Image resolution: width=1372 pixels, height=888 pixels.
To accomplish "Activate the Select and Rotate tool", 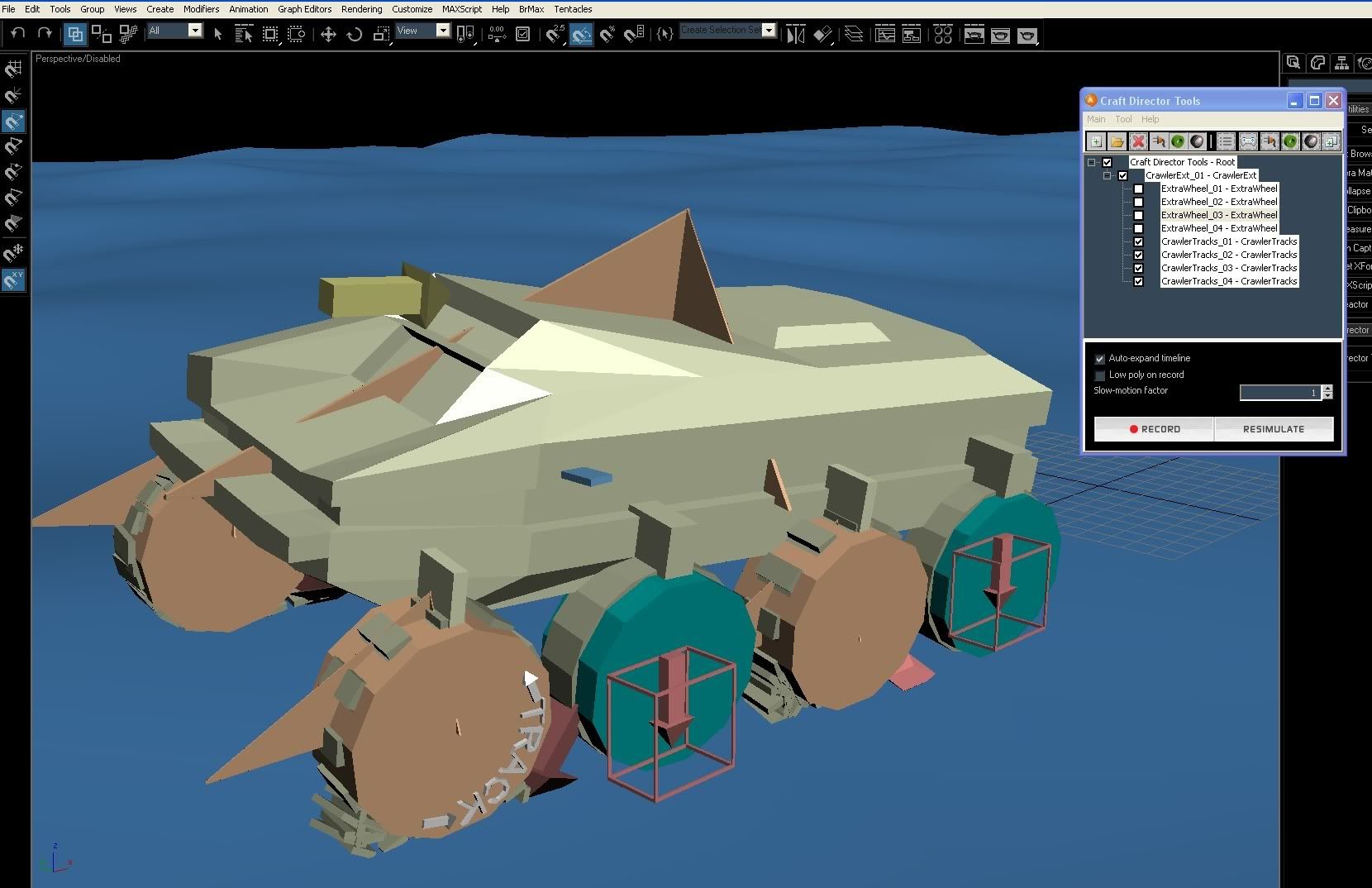I will pyautogui.click(x=355, y=34).
